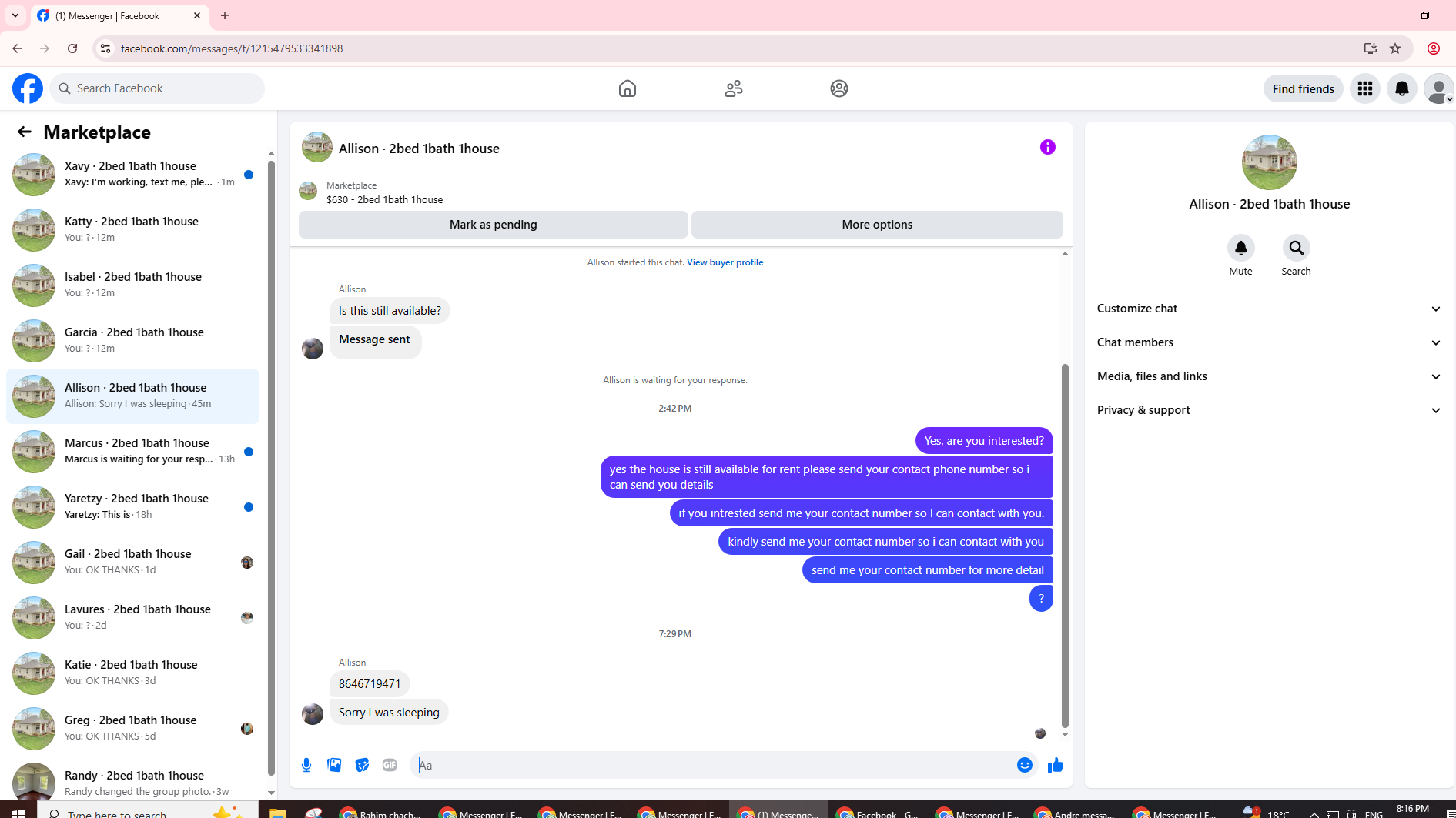Screen dimensions: 1456x818
Task: Attach a photo using the image icon
Action: click(334, 765)
